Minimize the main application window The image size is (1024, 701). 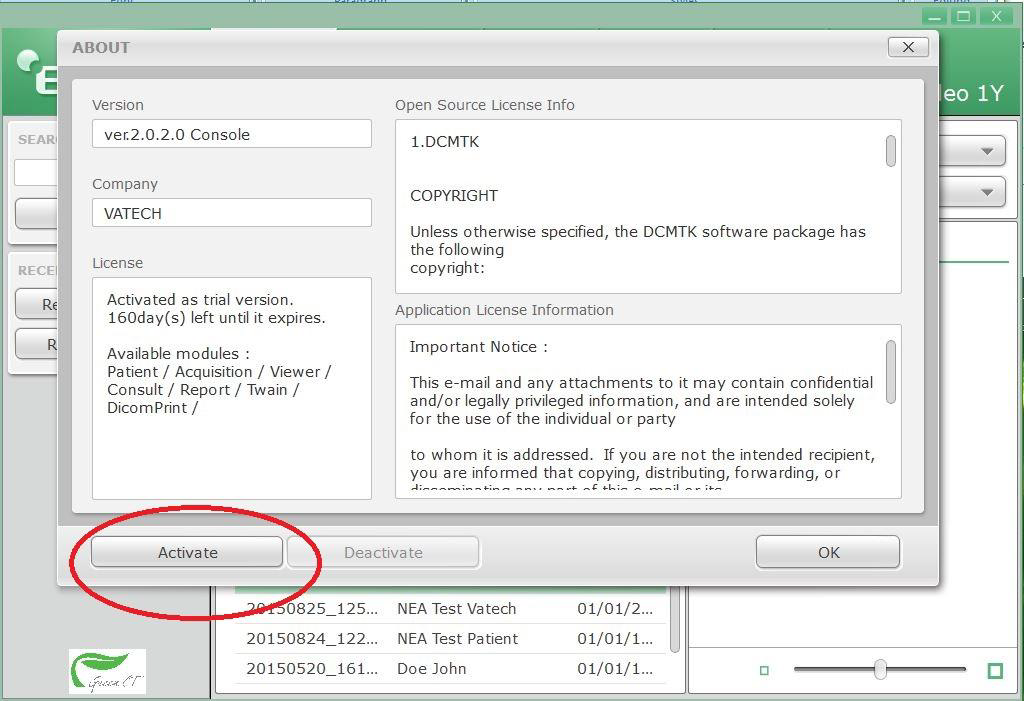point(935,17)
